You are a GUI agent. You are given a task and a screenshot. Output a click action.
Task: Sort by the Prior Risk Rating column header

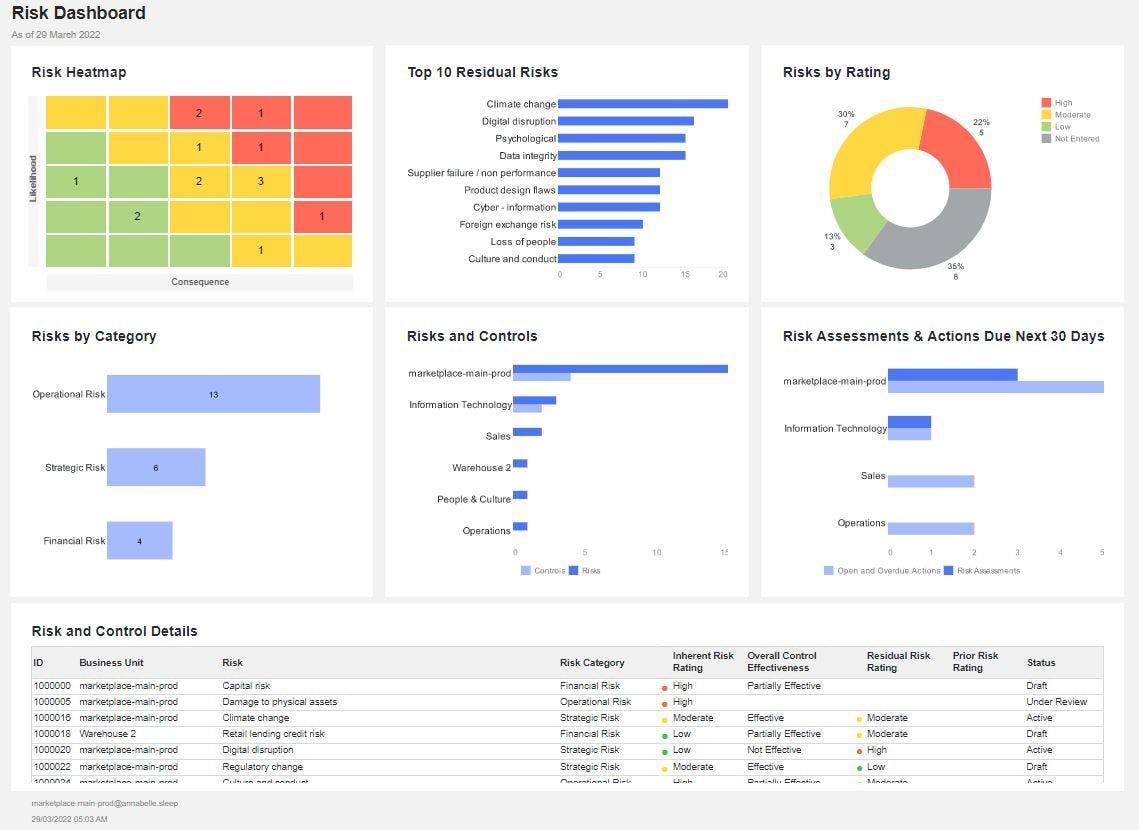pyautogui.click(x=976, y=662)
